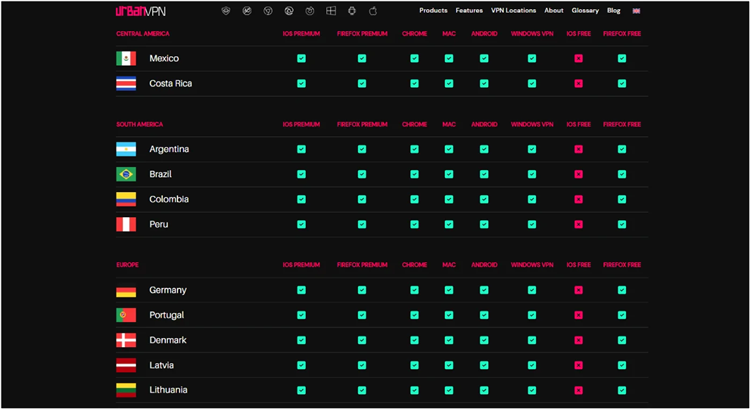This screenshot has height=409, width=750.
Task: Select the Argentina country name
Action: point(169,149)
